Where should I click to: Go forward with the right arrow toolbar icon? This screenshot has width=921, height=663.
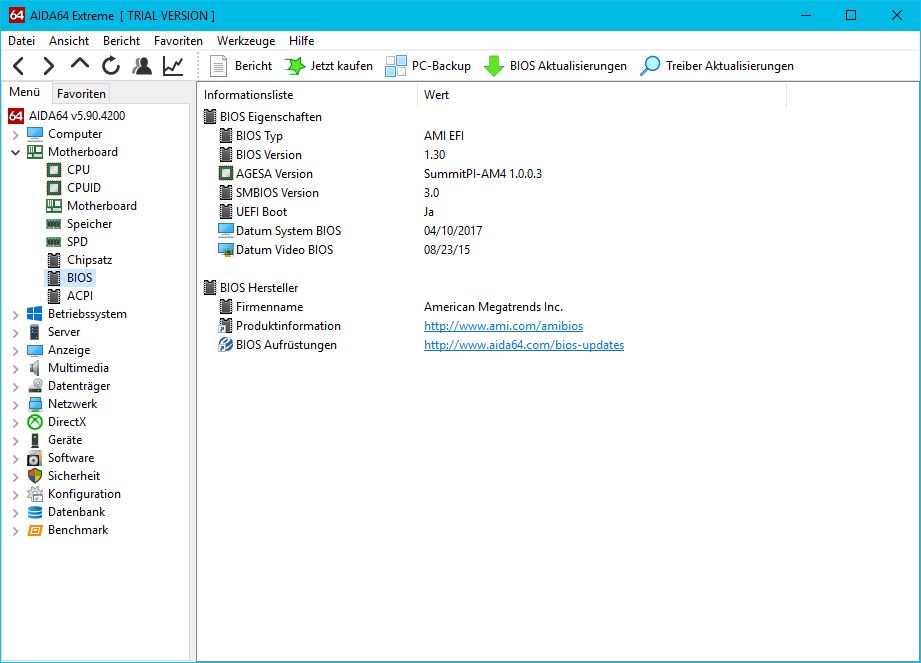tap(49, 66)
